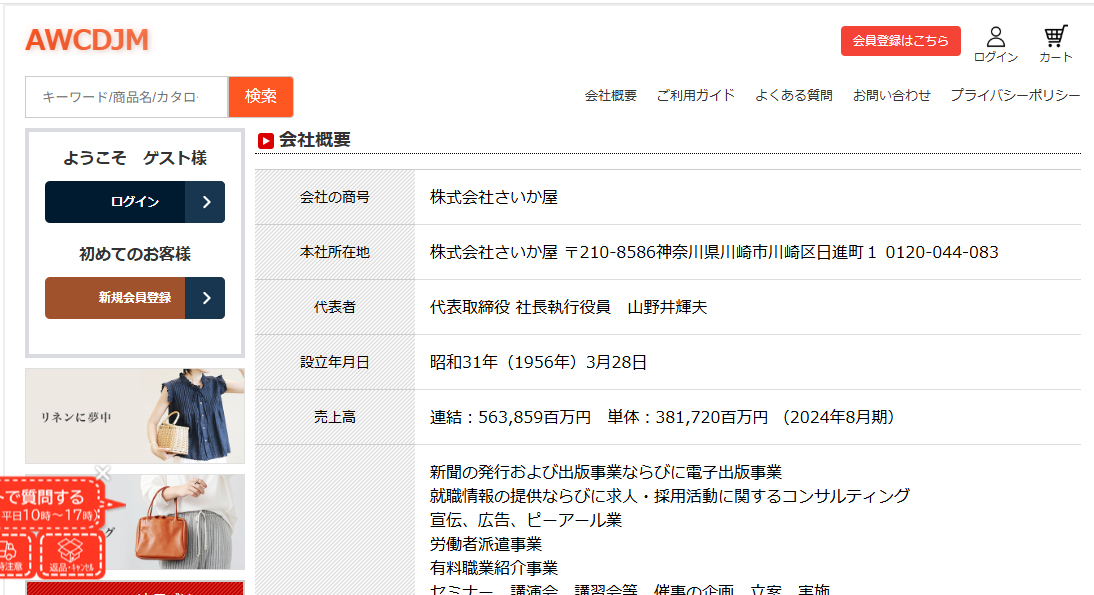
Task: Open the ご利用ガイド navigation link
Action: pyautogui.click(x=695, y=96)
